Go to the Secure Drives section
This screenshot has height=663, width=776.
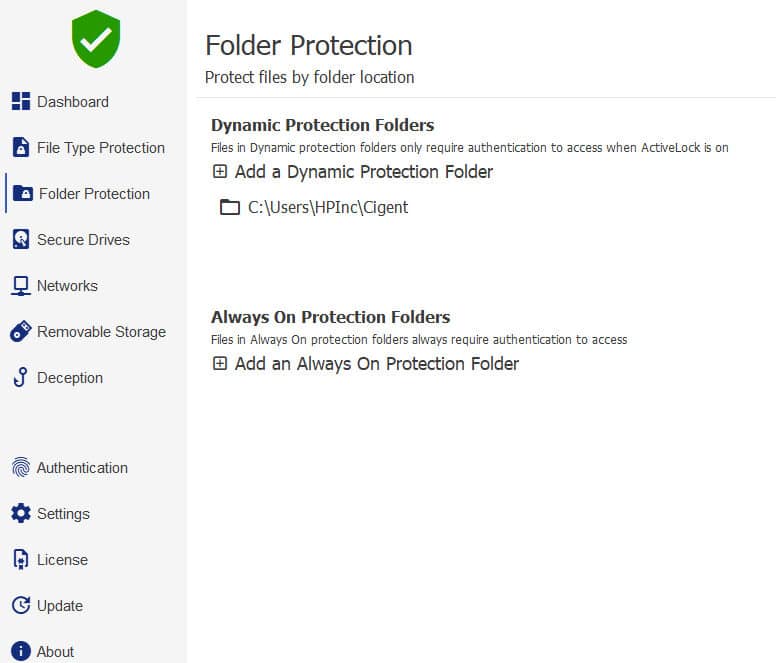(x=83, y=239)
